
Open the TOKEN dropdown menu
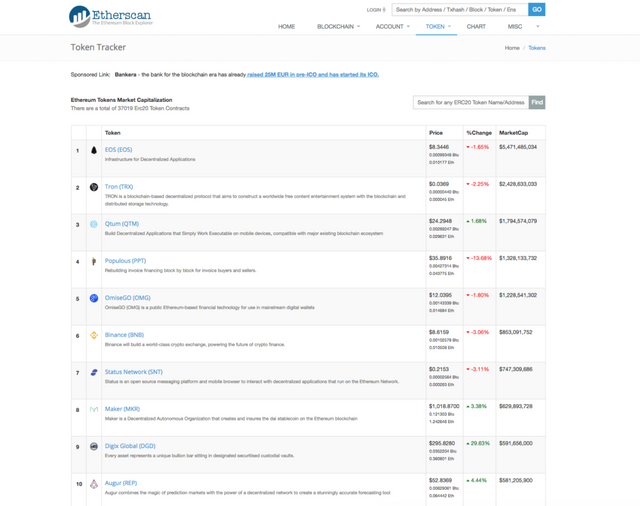coord(438,27)
